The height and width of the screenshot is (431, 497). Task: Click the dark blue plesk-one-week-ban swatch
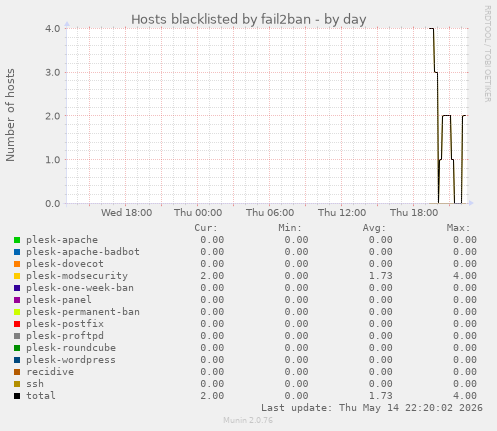[x=17, y=288]
